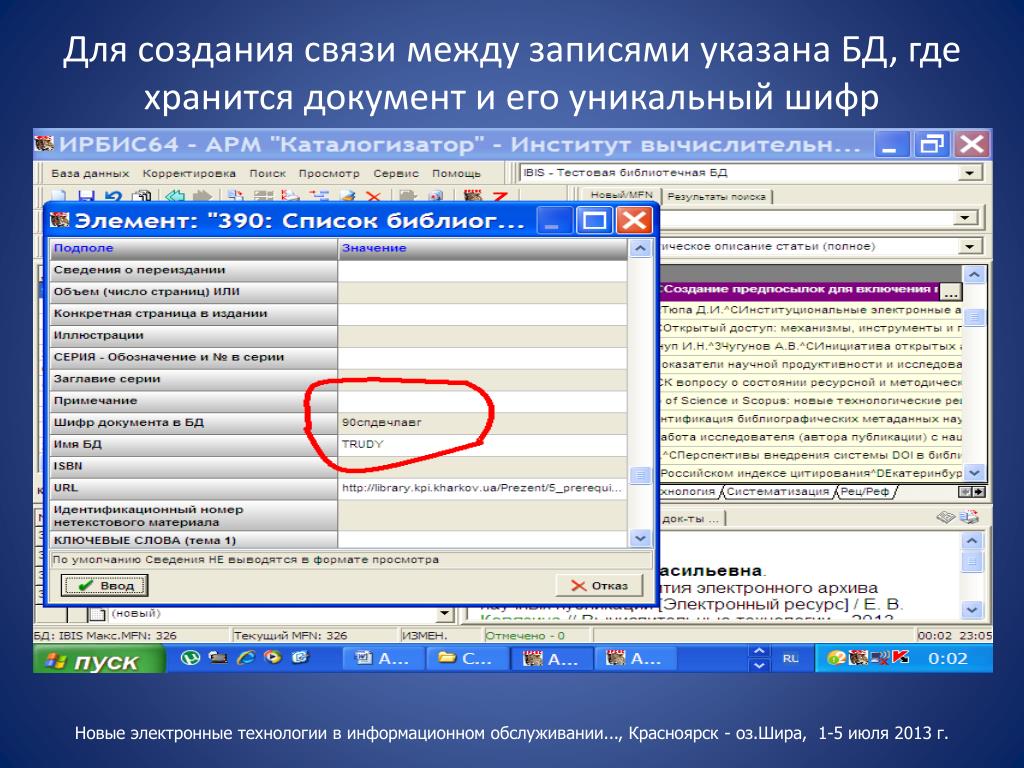This screenshot has width=1024, height=768.
Task: Click the Текущий MFN: 326 status text
Action: [x=290, y=635]
